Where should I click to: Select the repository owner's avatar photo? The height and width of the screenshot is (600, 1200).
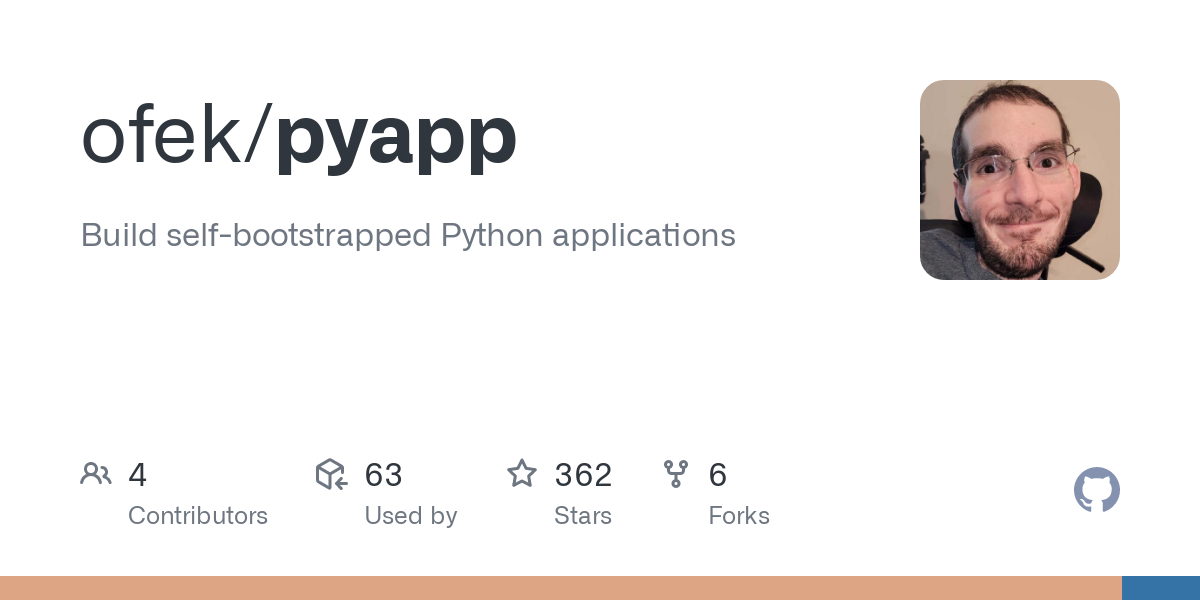[1020, 180]
